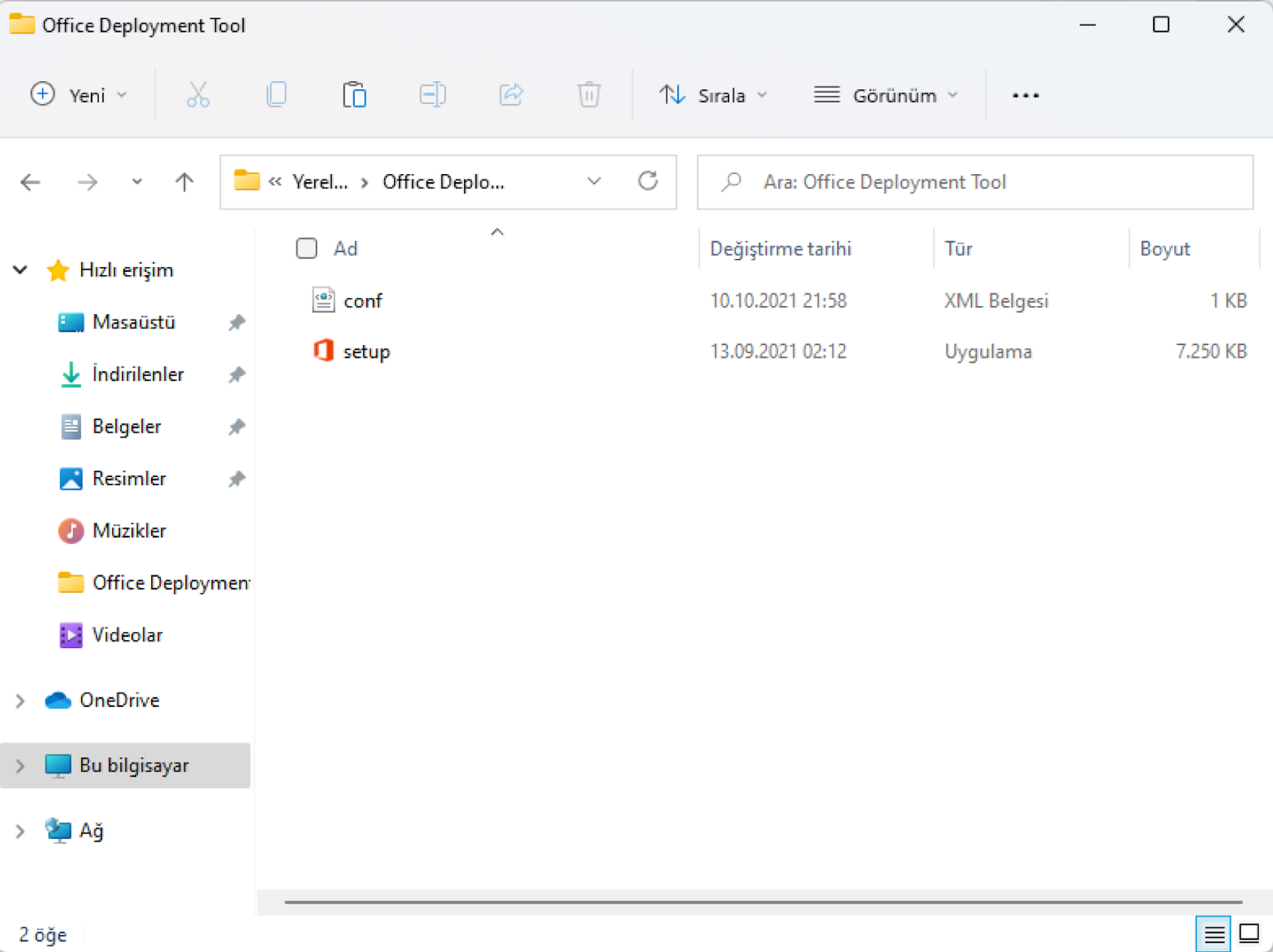
Task: Select the conf file name
Action: (x=363, y=301)
